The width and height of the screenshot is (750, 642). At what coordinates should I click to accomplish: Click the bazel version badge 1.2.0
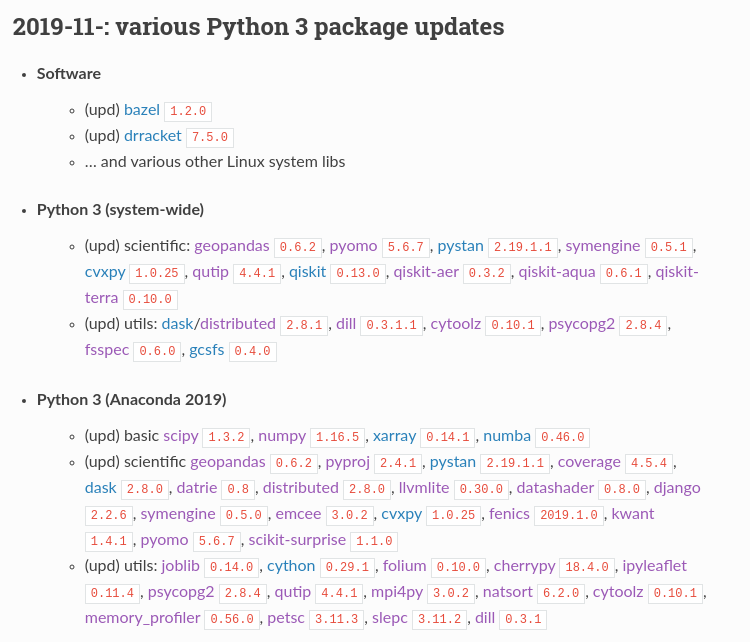click(x=188, y=111)
